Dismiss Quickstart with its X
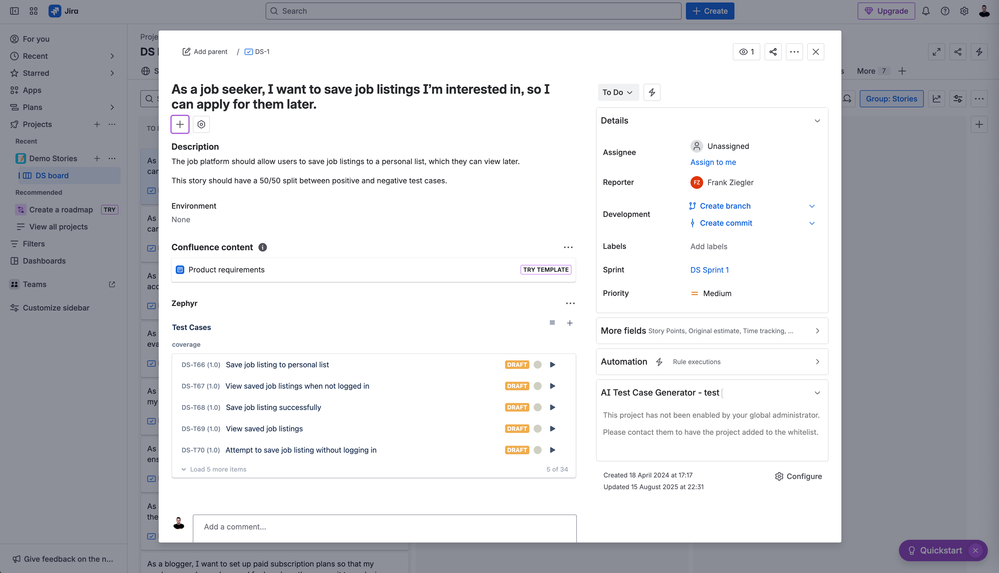 coord(975,550)
